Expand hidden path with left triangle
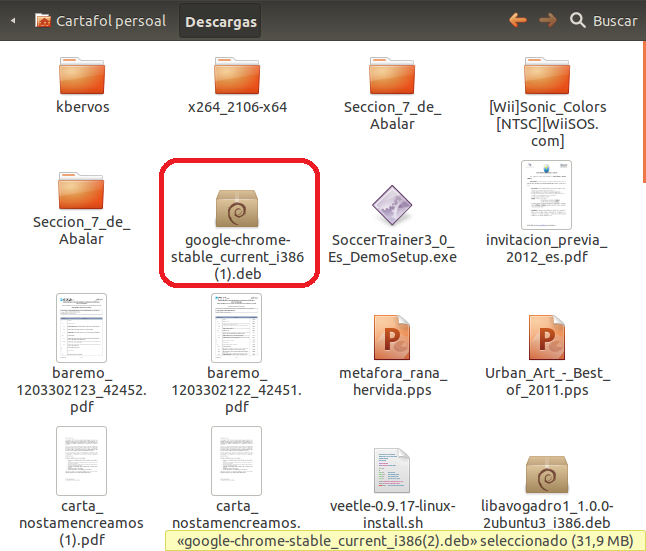The image size is (646, 551). (x=13, y=20)
